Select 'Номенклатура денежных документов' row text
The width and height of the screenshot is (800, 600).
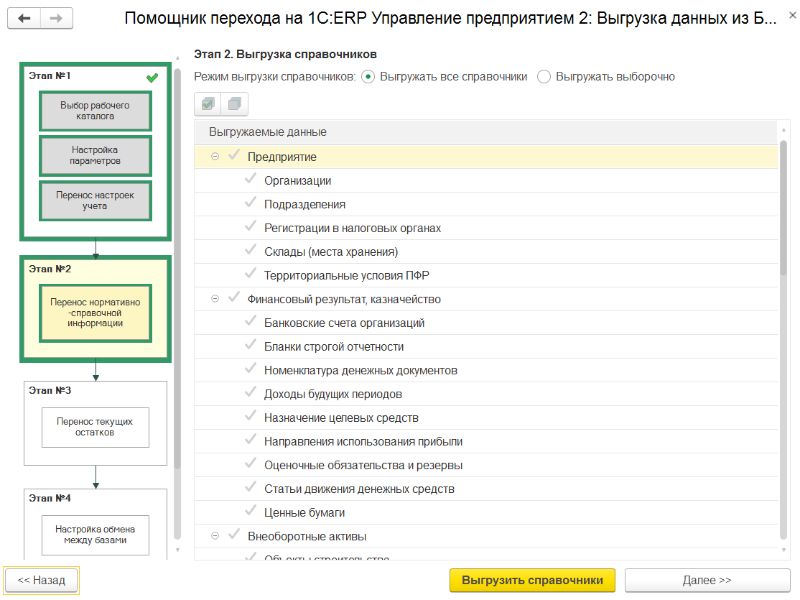[x=361, y=370]
